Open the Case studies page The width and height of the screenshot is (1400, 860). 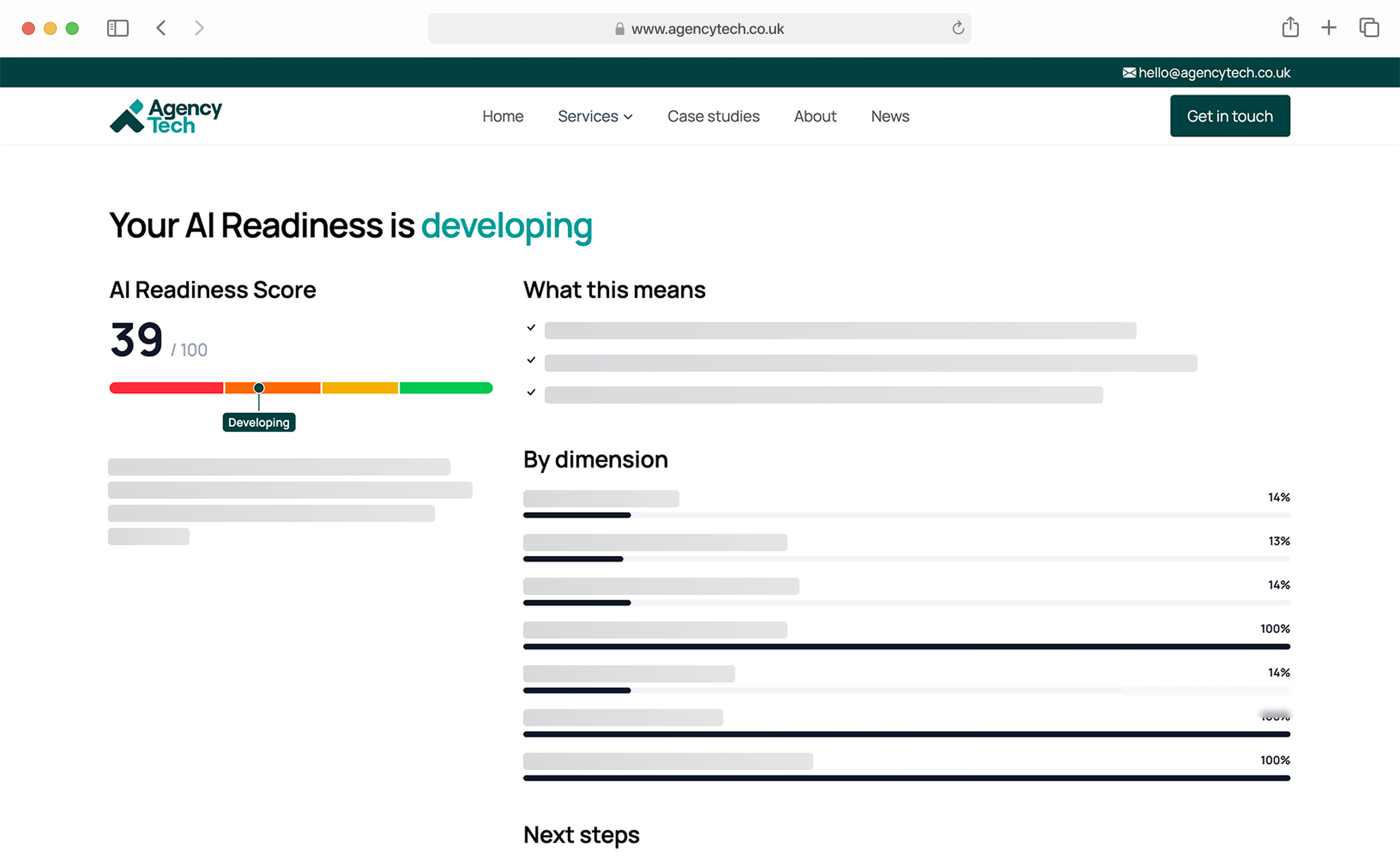[x=713, y=116]
